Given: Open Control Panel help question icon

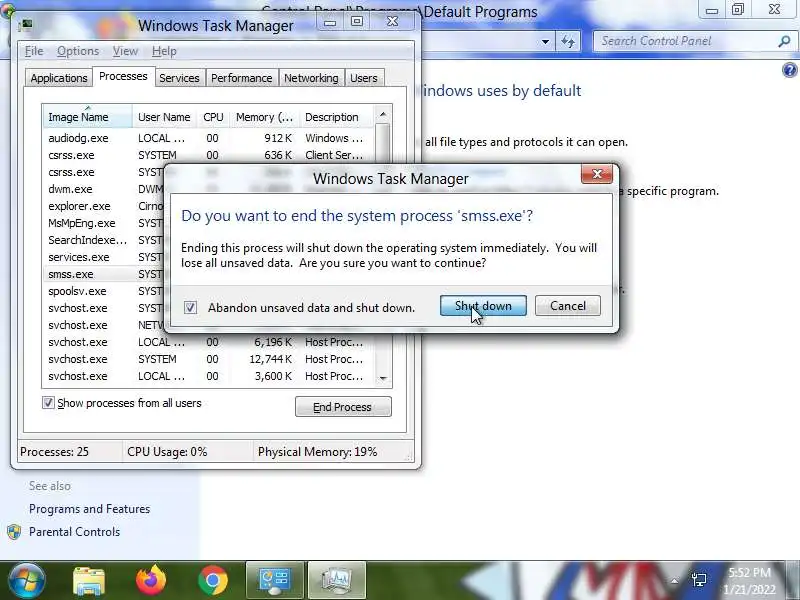Looking at the screenshot, I should point(789,70).
